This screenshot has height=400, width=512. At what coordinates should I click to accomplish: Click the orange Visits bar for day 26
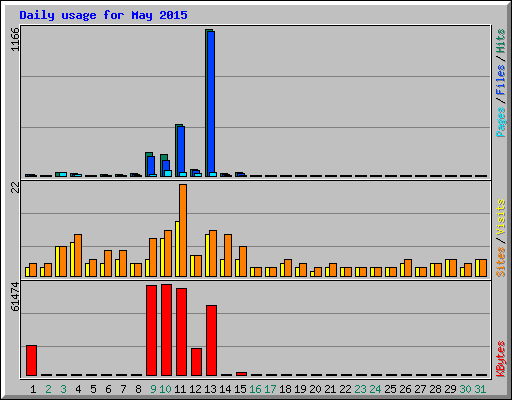[x=408, y=268]
